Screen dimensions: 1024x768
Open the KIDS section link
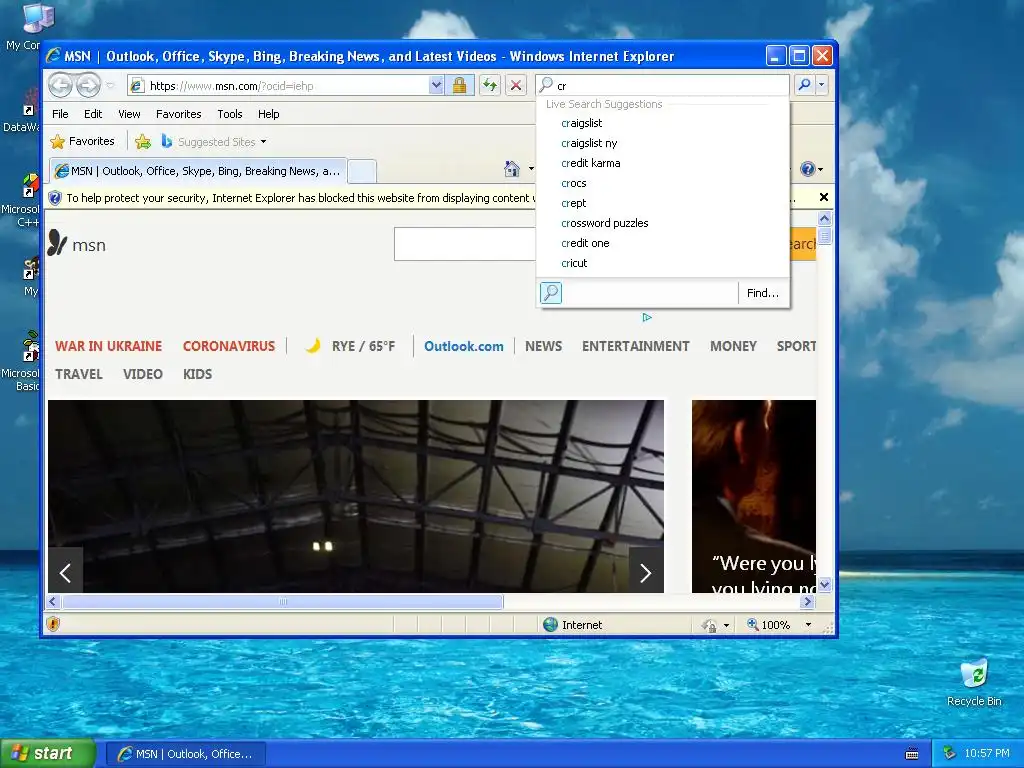point(197,374)
